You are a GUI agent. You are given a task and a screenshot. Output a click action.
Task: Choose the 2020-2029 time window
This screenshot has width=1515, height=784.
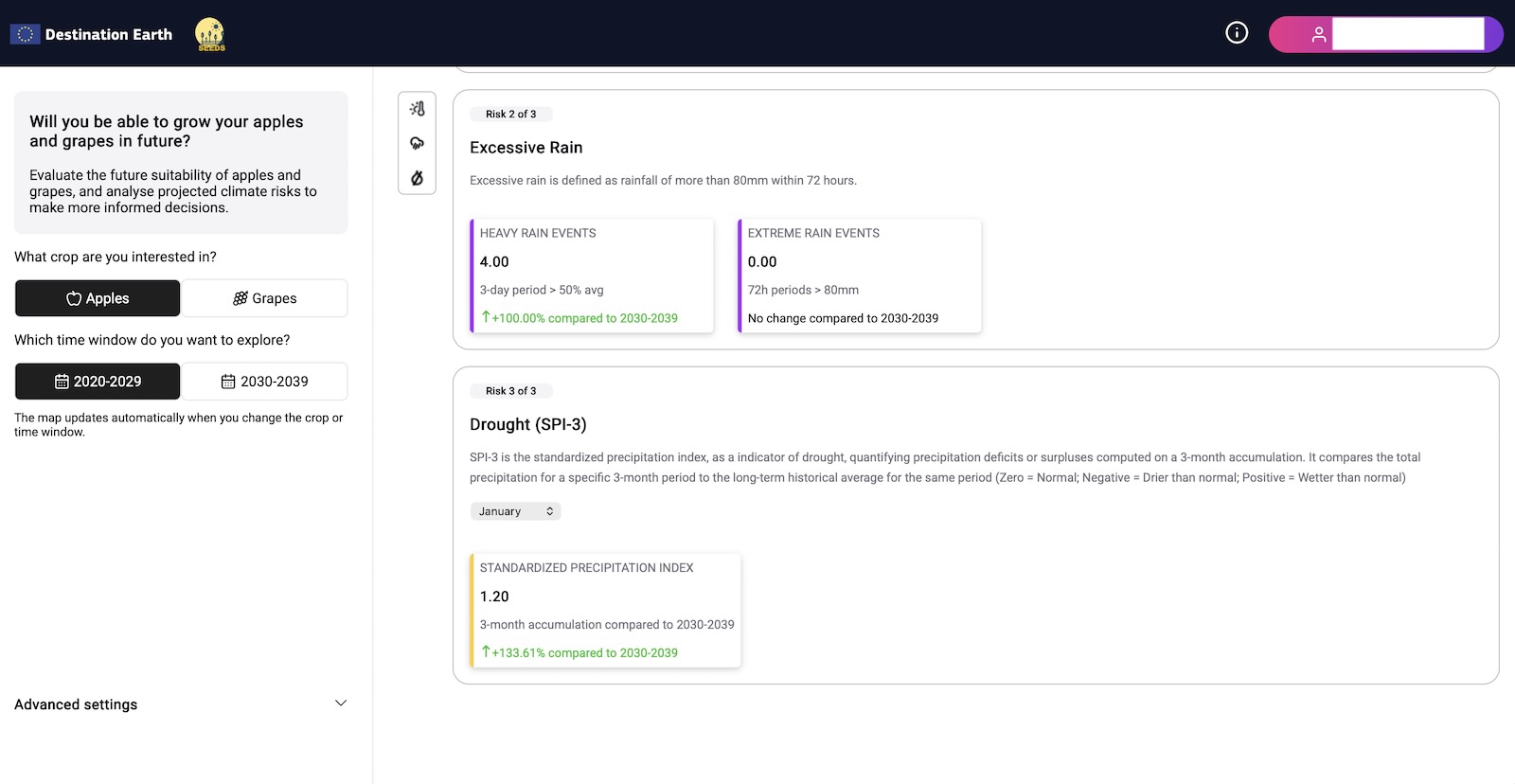coord(98,382)
